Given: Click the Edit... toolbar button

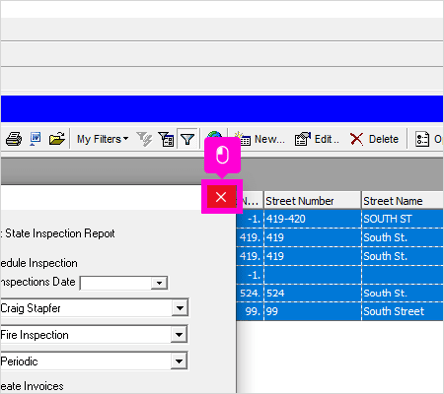Looking at the screenshot, I should point(317,139).
